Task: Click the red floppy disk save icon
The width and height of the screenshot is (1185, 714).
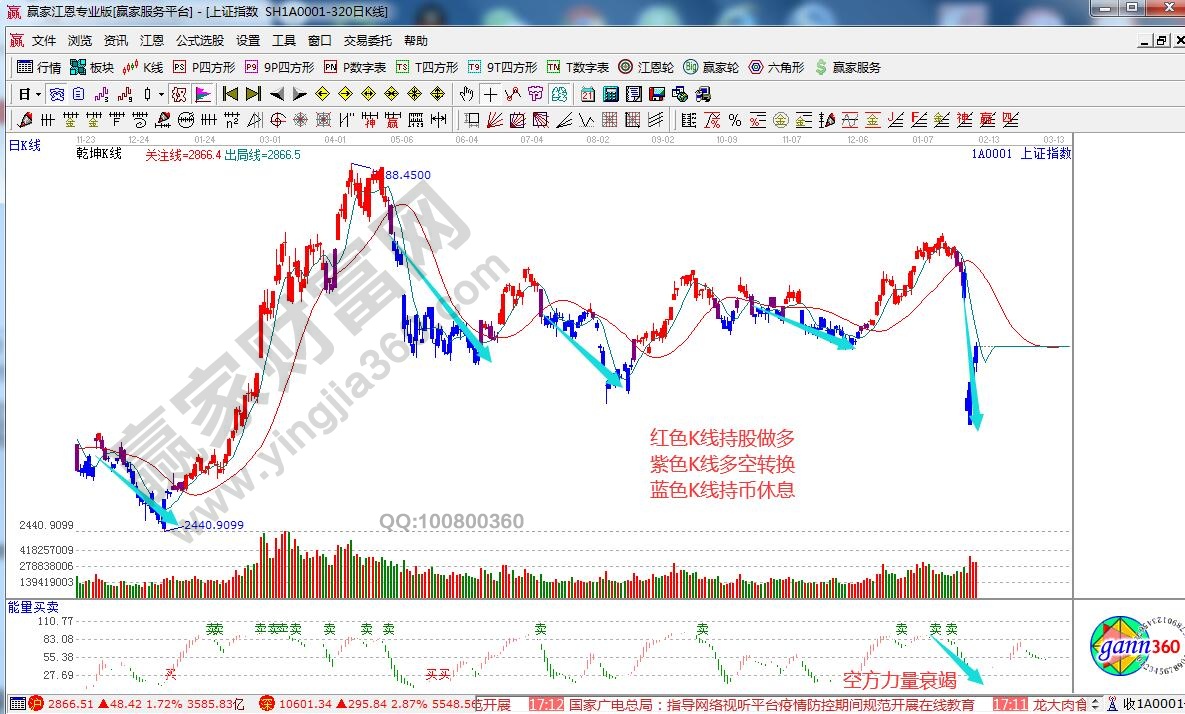Action: (656, 94)
